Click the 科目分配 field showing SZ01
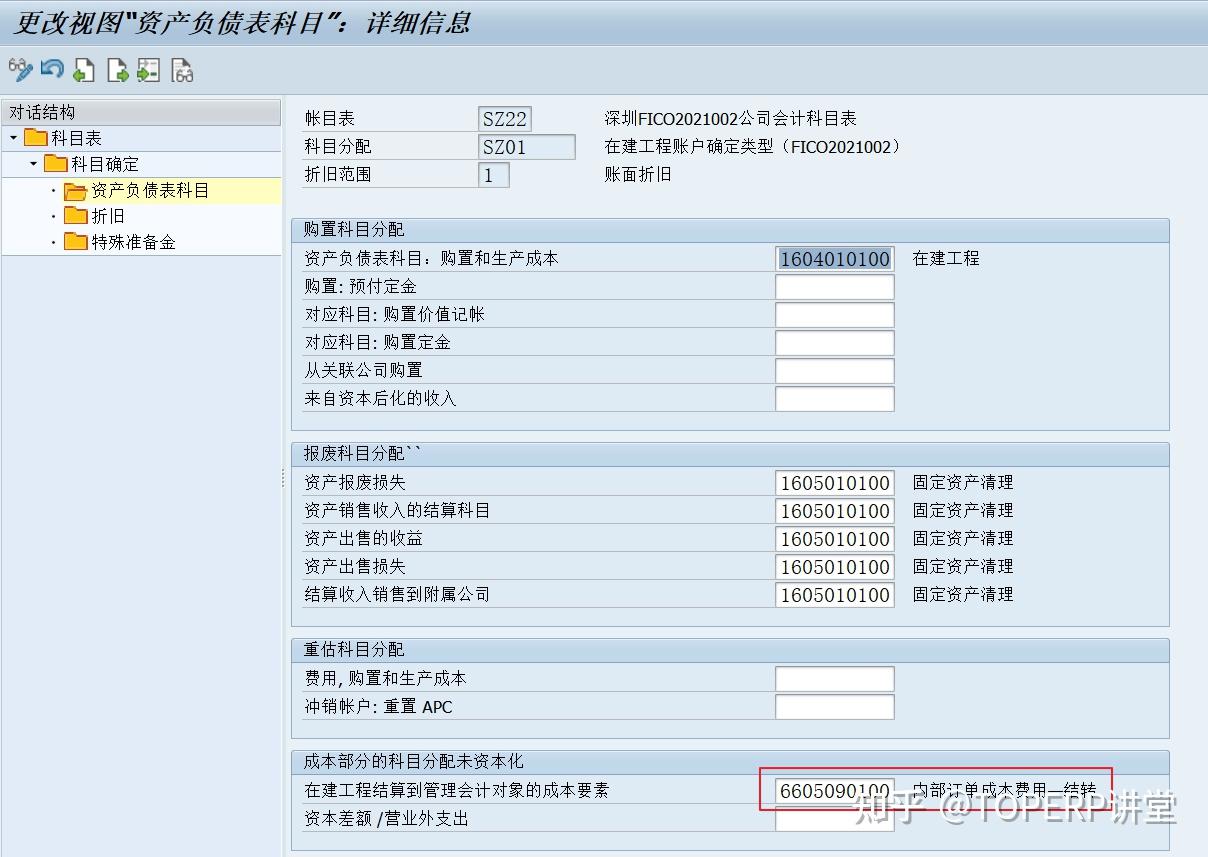 (527, 146)
